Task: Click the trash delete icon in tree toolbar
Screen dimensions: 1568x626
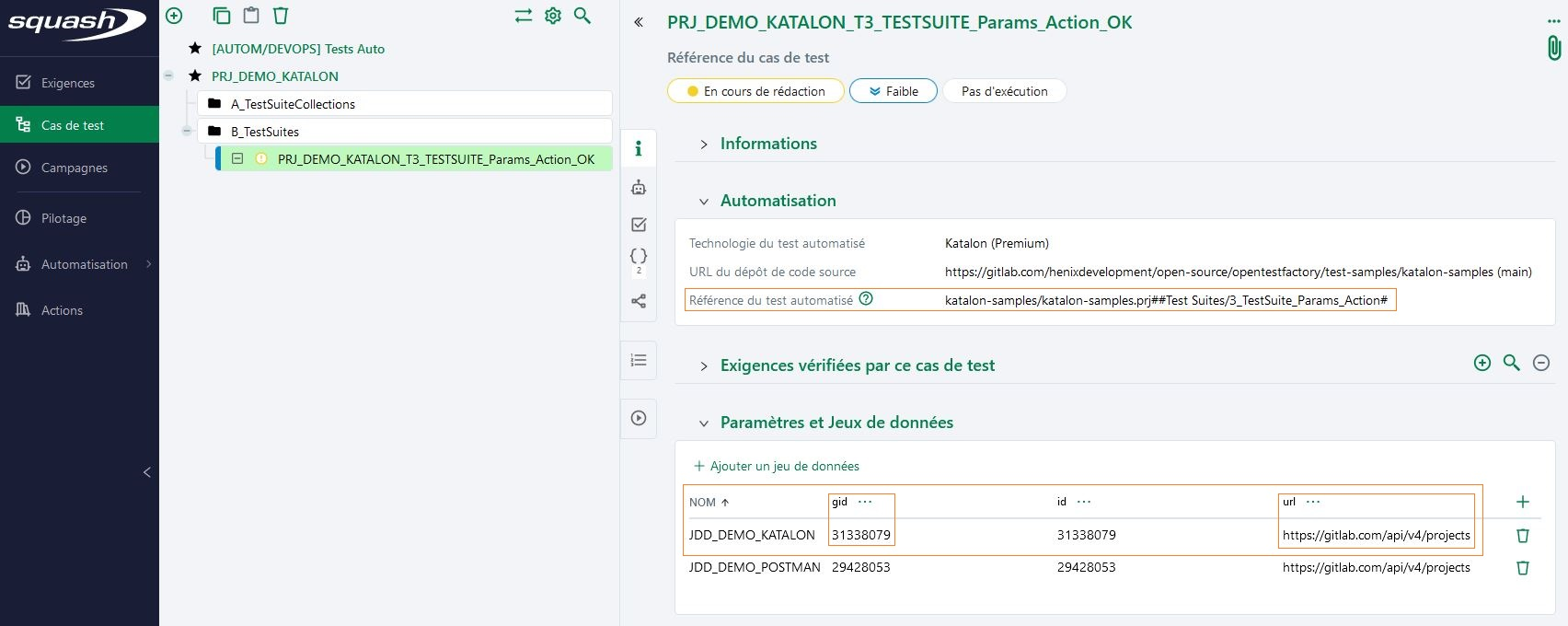Action: point(281,16)
